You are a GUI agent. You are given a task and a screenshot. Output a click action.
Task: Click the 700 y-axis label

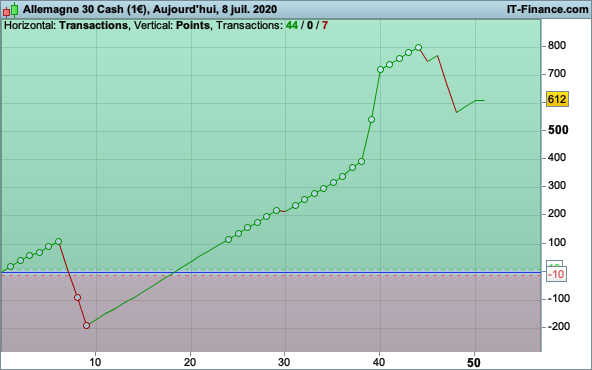tap(556, 74)
